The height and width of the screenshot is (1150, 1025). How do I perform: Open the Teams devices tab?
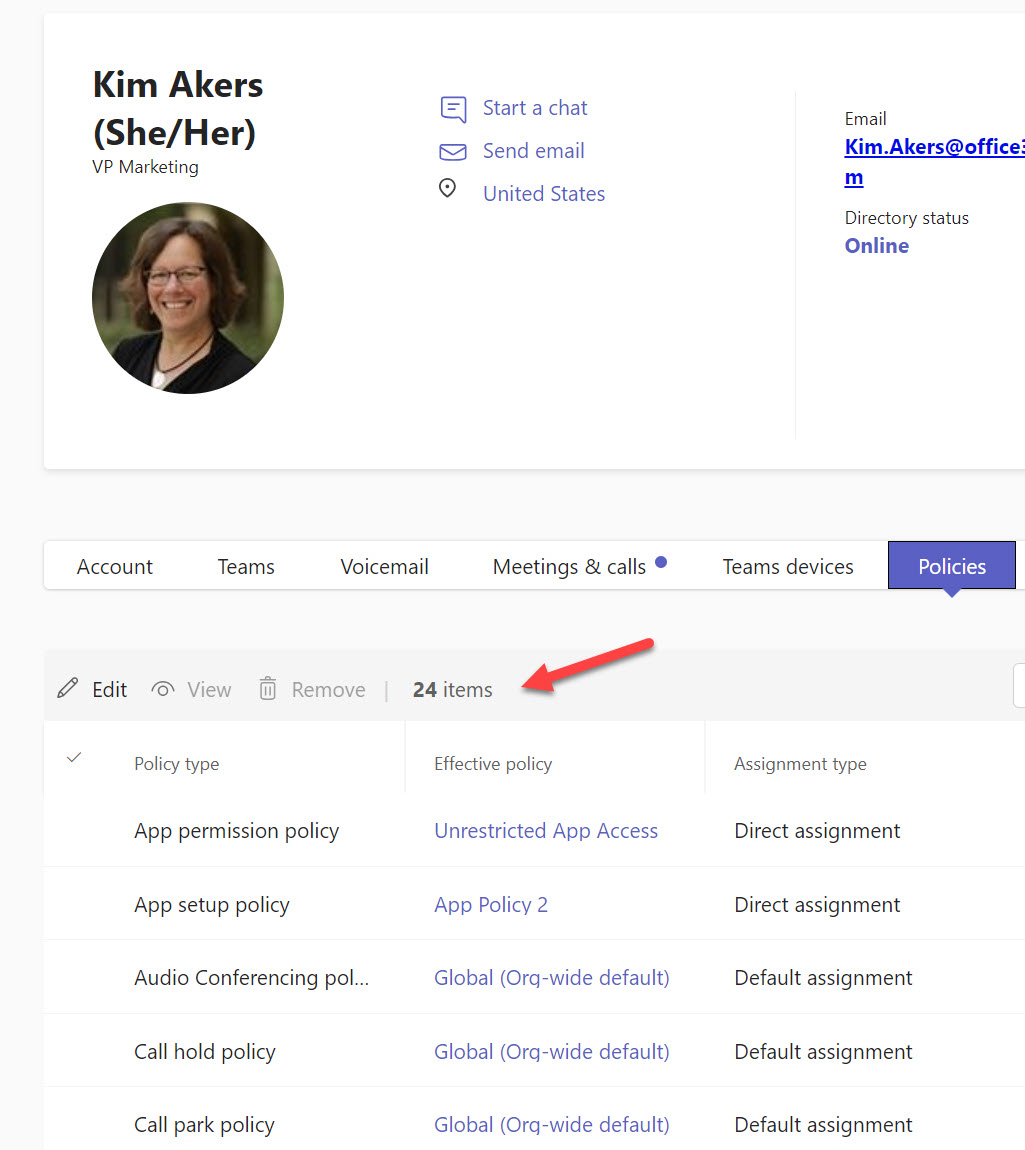tap(788, 566)
